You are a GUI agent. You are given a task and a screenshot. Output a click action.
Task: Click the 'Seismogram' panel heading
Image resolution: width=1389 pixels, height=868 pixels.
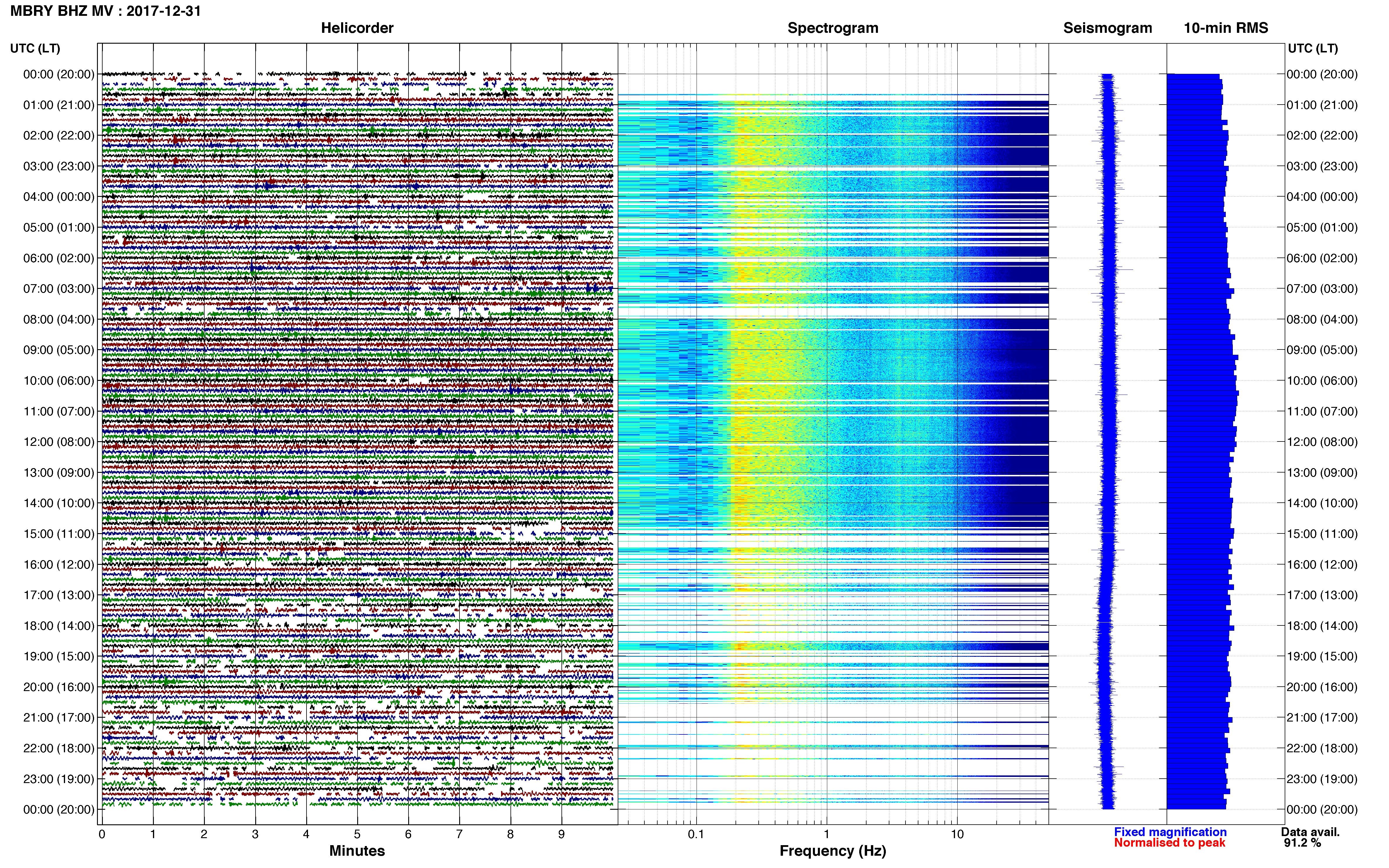pyautogui.click(x=1108, y=28)
